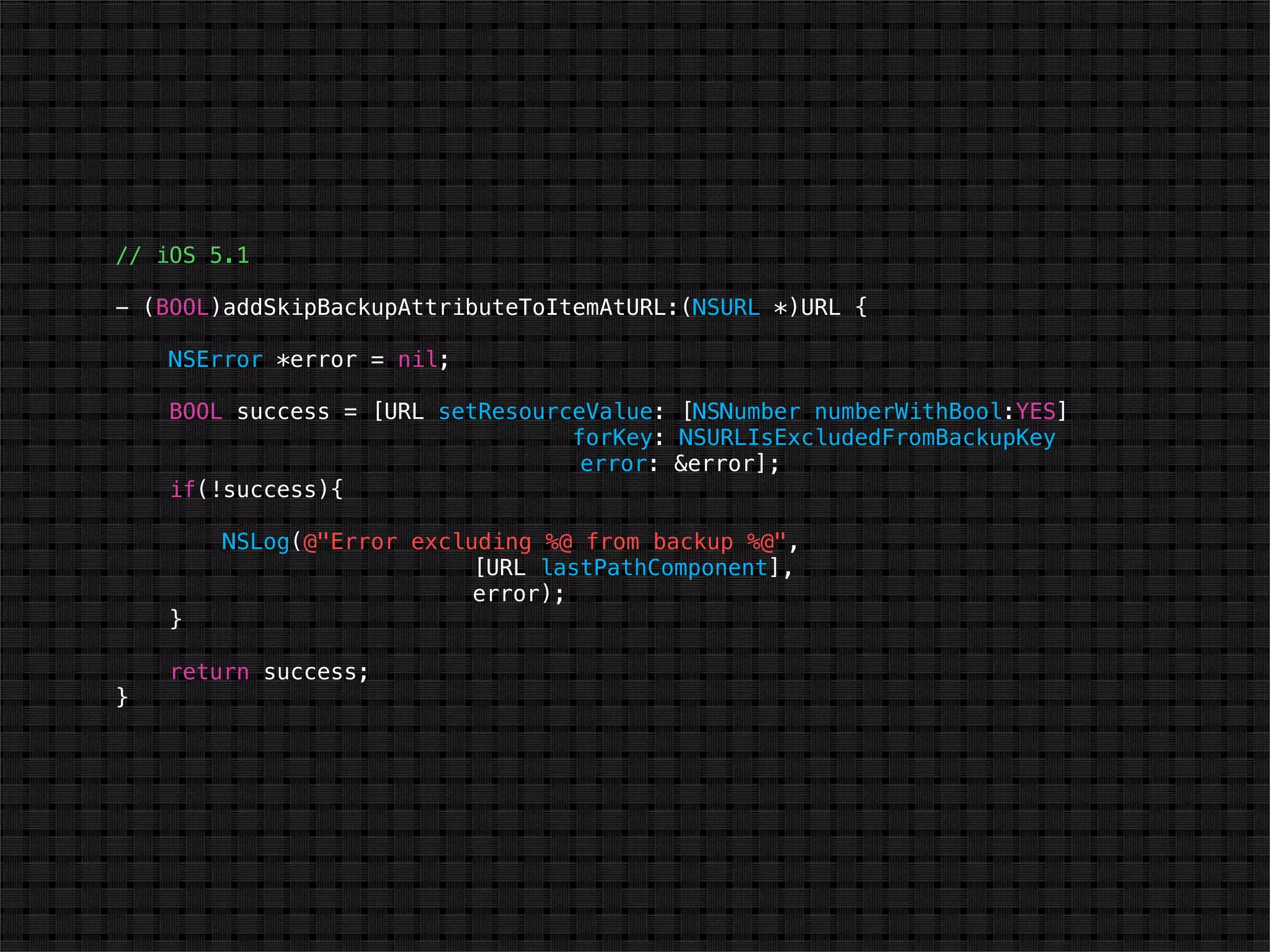The image size is (1270, 952).
Task: Click the method name addSkipBackupAttributeToItemAtURL:
Action: point(451,307)
